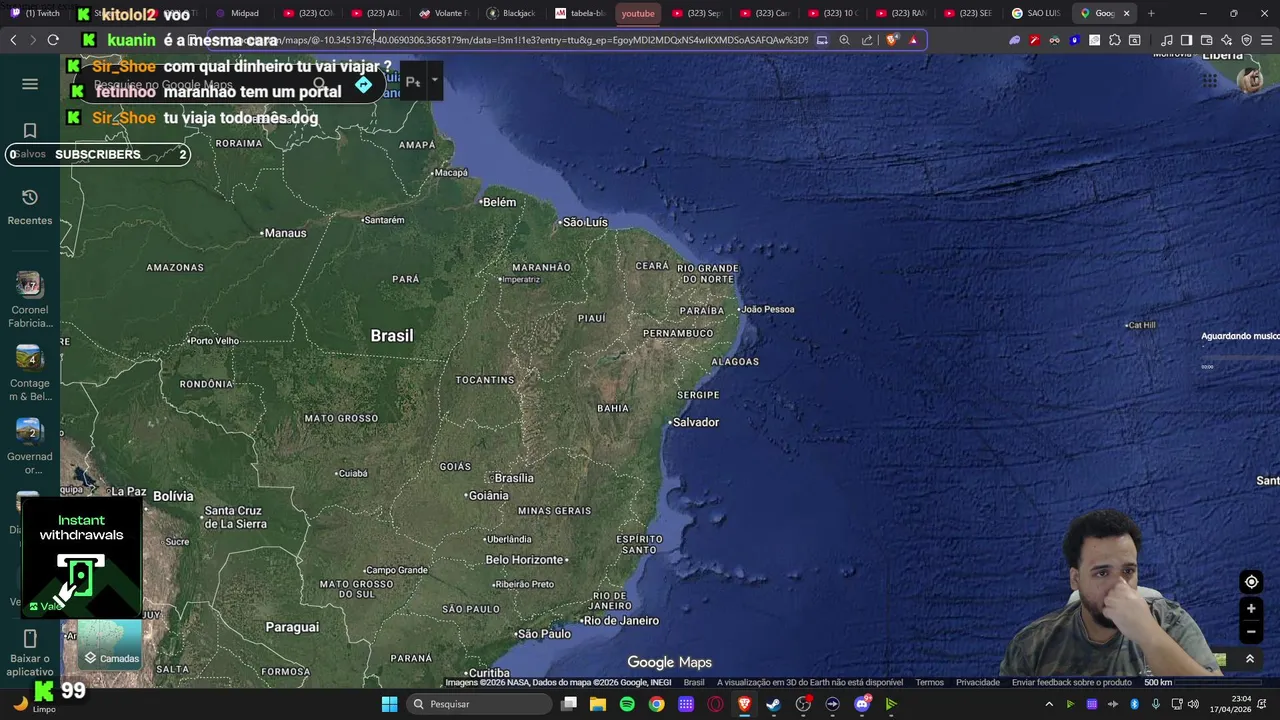Image resolution: width=1280 pixels, height=720 pixels.
Task: Open the Google Maps hamburger menu
Action: 30,84
